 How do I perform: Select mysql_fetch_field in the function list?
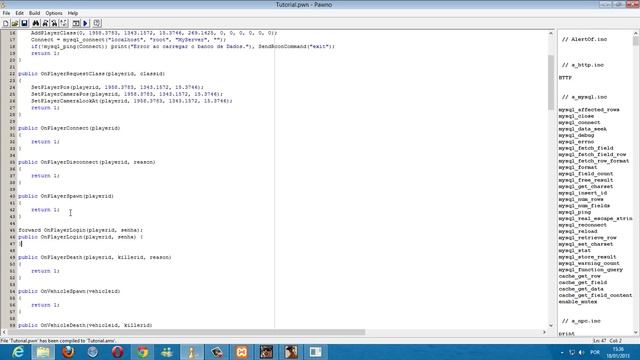(x=586, y=148)
